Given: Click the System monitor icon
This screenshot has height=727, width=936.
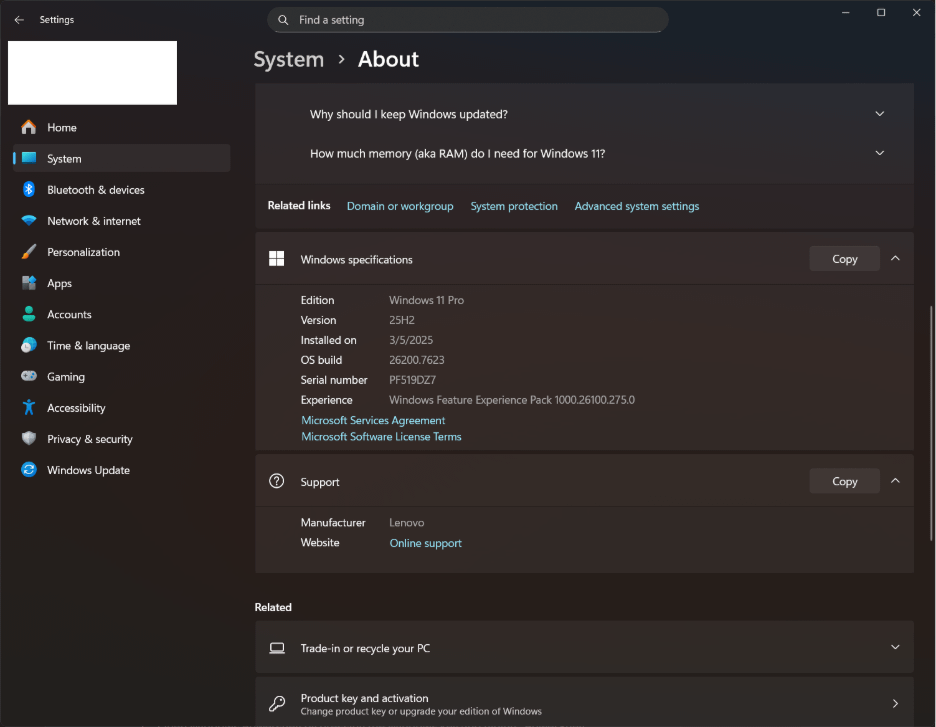Looking at the screenshot, I should click(x=29, y=158).
